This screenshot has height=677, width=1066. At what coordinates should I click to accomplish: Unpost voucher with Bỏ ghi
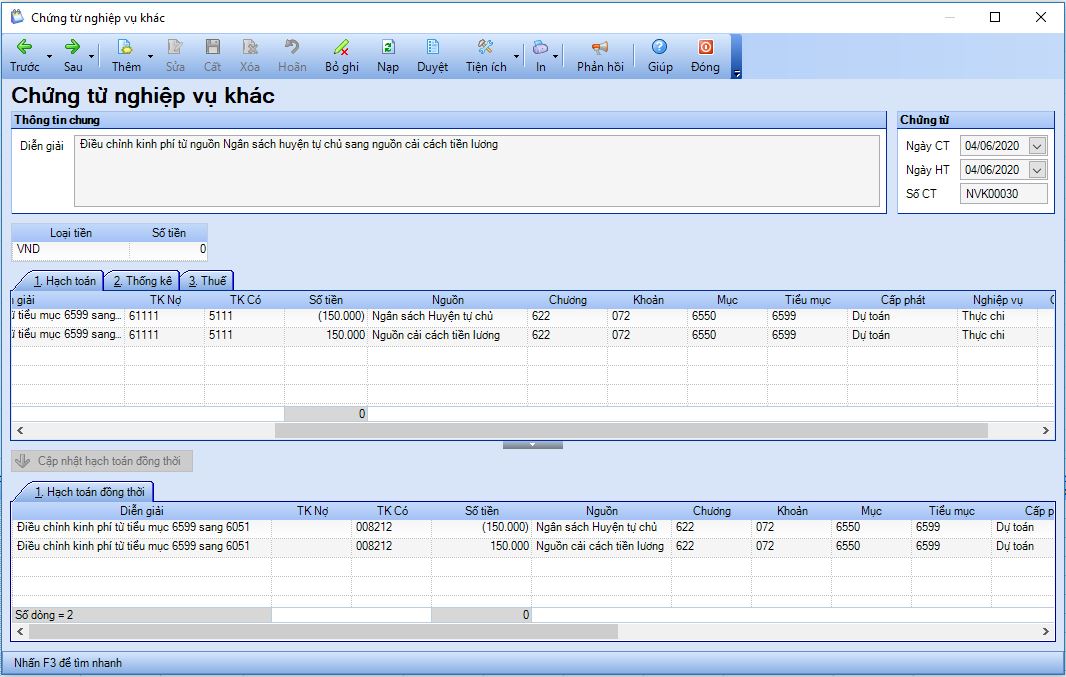[x=341, y=55]
